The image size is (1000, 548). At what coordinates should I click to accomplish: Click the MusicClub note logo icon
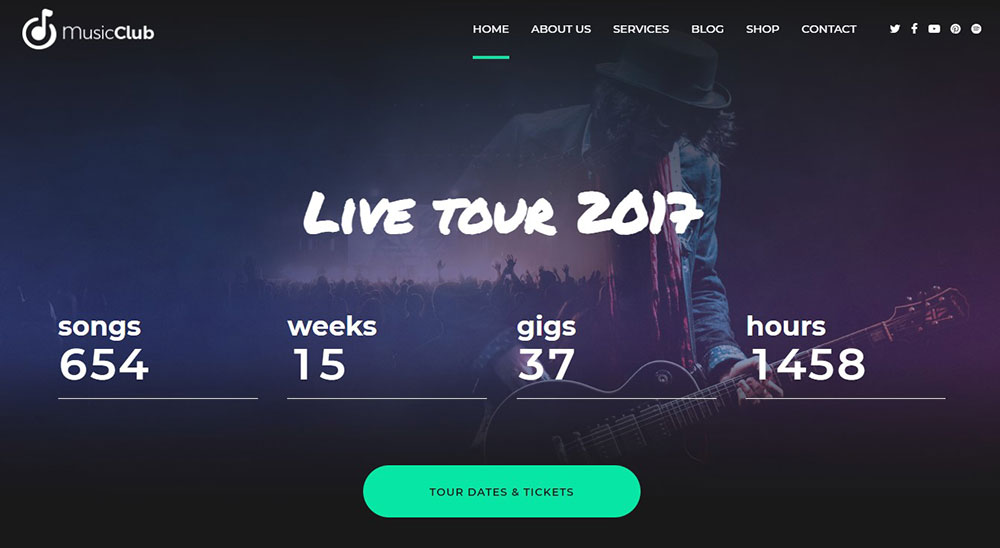tap(39, 29)
